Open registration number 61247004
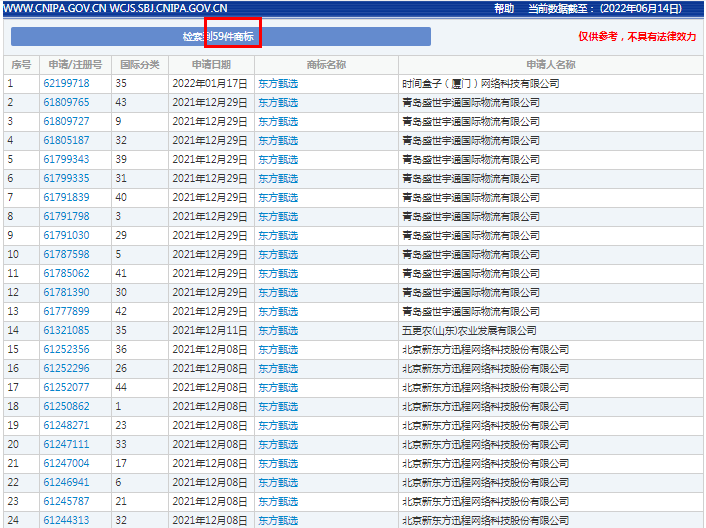 tap(66, 463)
